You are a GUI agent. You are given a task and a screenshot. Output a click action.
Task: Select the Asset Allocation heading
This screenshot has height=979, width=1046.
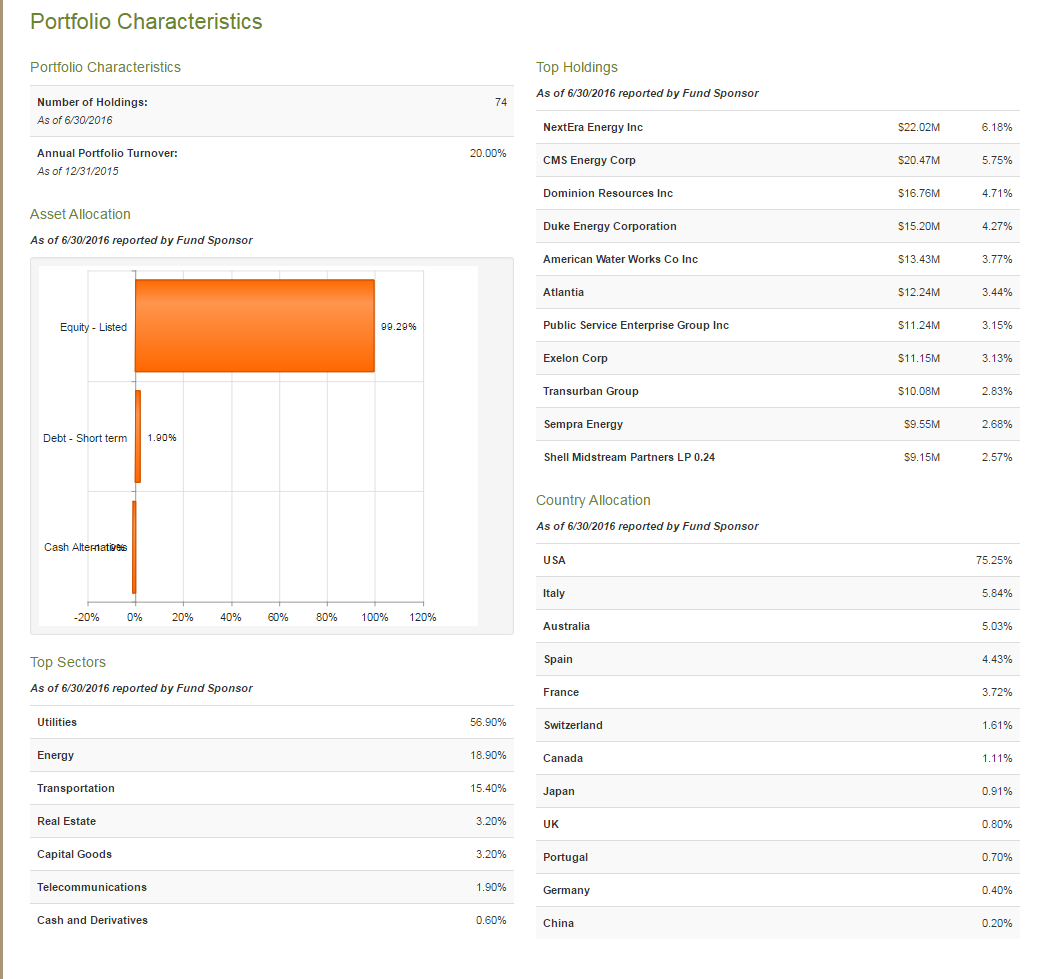(x=80, y=214)
